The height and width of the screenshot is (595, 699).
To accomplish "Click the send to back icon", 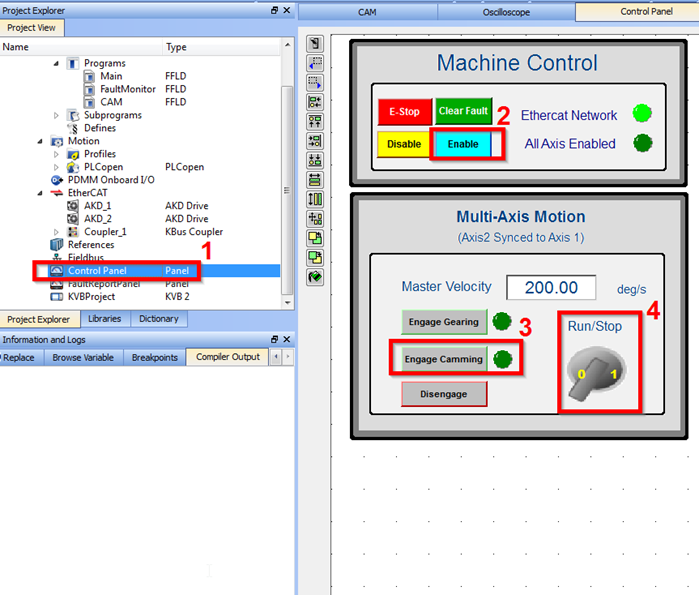I will click(x=315, y=258).
